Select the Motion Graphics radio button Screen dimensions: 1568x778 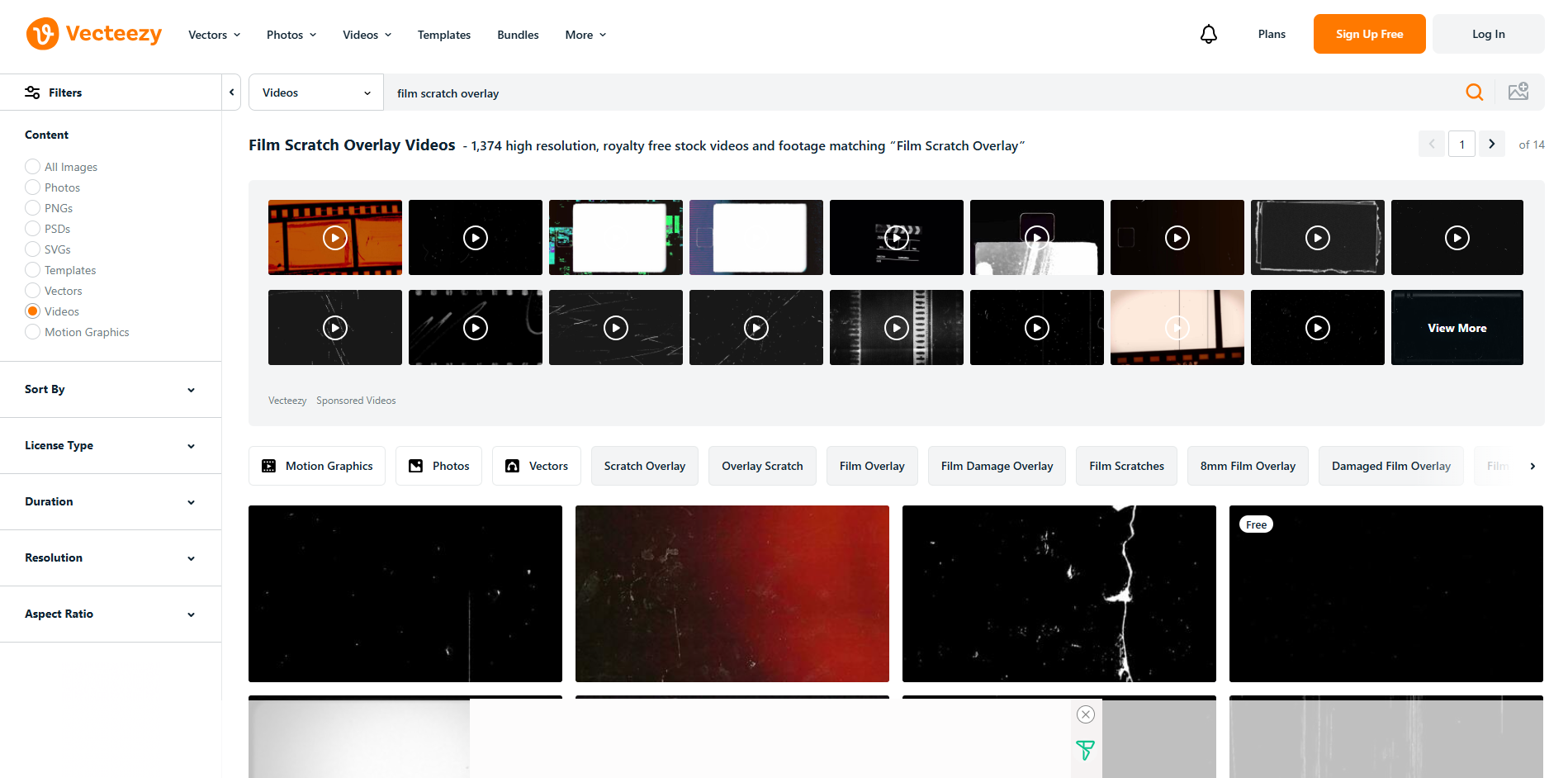click(33, 332)
